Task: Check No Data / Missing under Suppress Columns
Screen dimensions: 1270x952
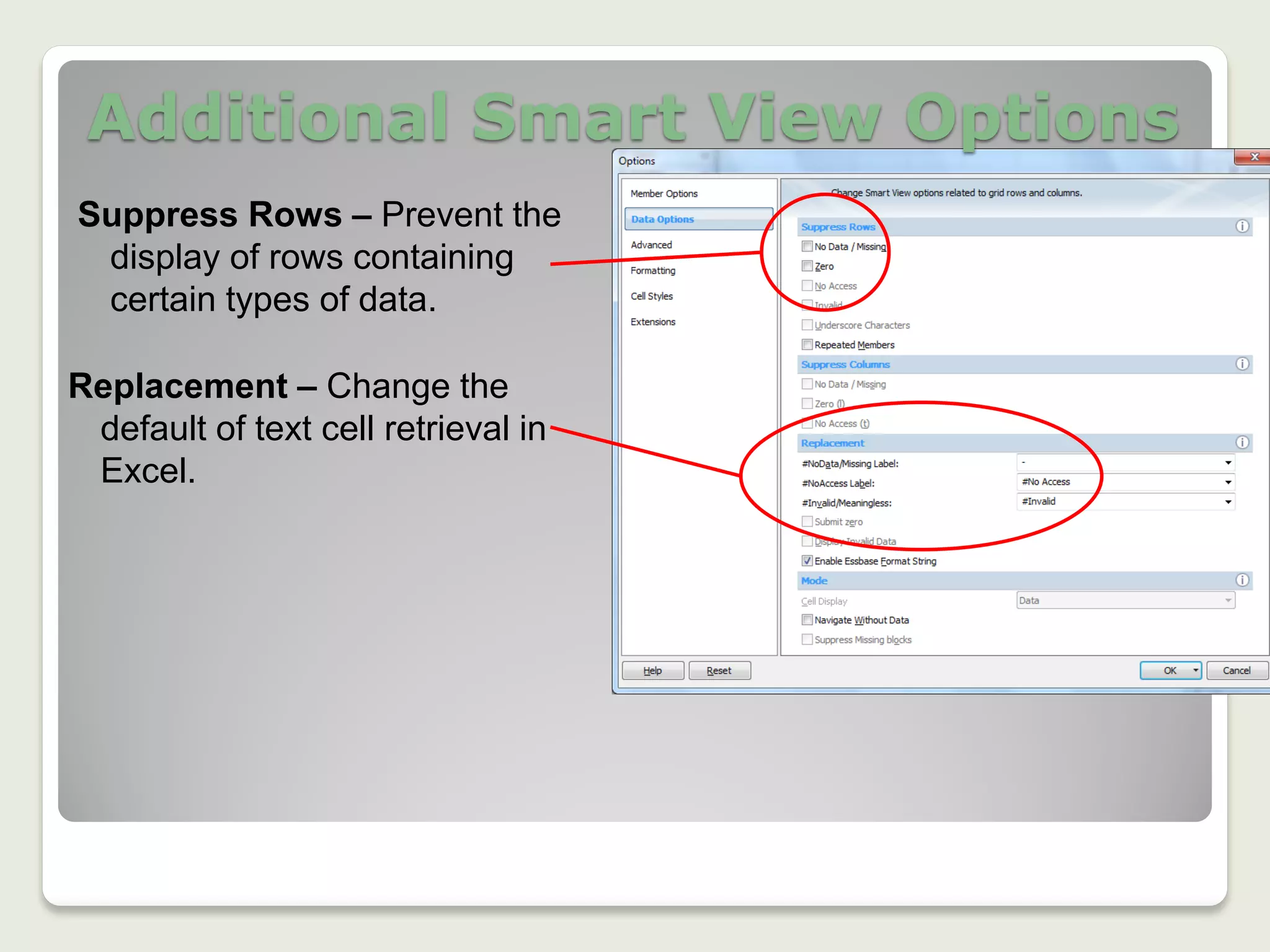Action: pyautogui.click(x=807, y=384)
